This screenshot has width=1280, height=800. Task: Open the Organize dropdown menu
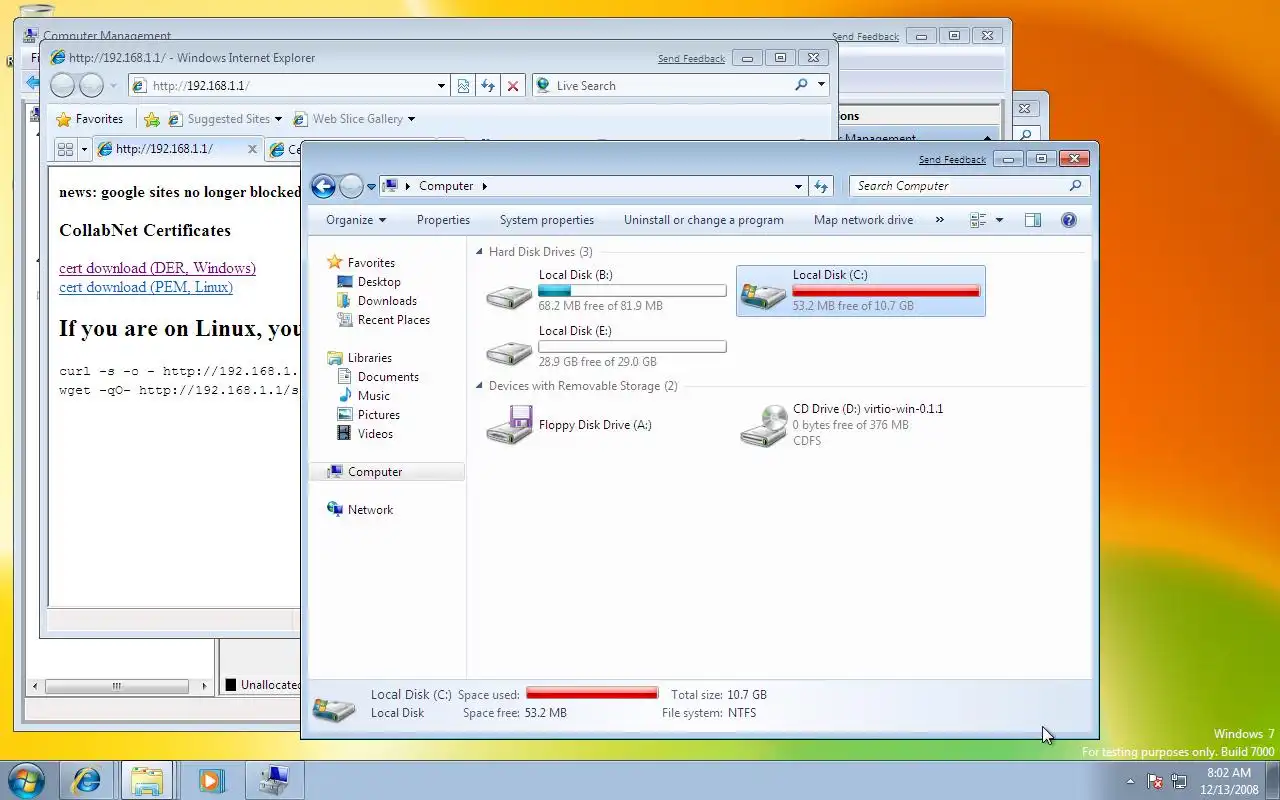[356, 220]
